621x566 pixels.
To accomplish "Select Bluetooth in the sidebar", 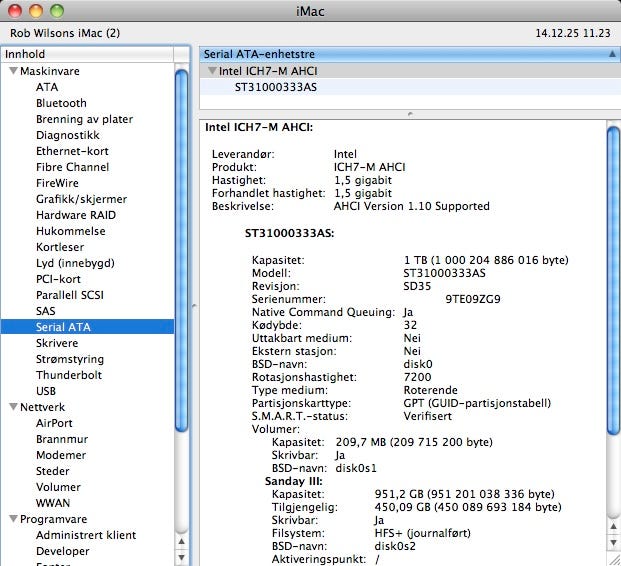I will 61,103.
